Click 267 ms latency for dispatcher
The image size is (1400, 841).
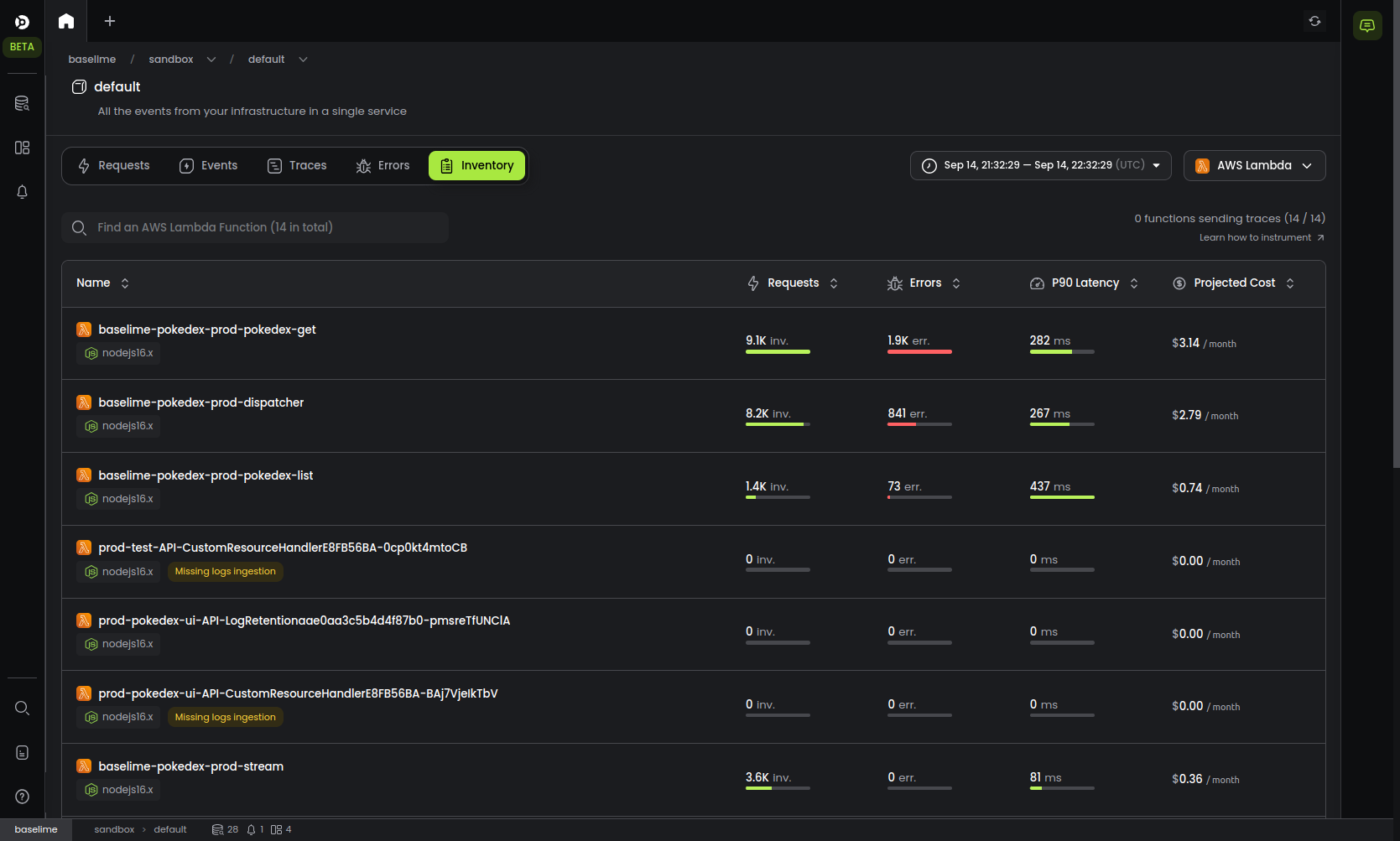click(1050, 413)
